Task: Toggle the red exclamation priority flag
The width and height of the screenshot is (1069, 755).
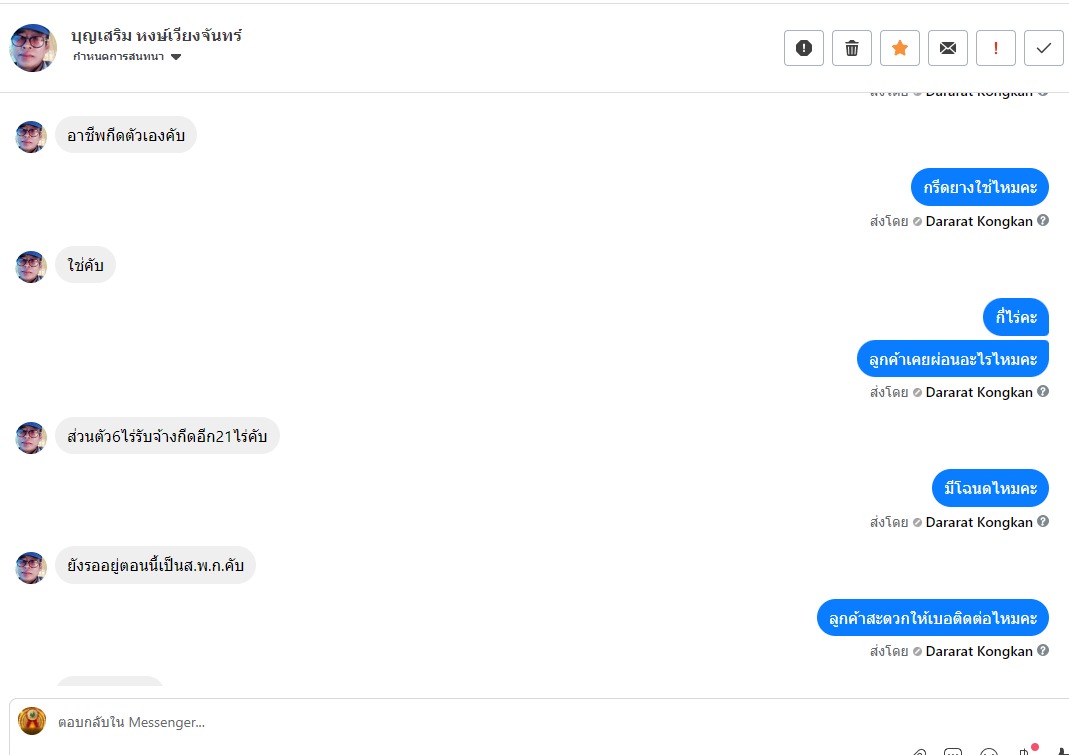Action: [996, 47]
